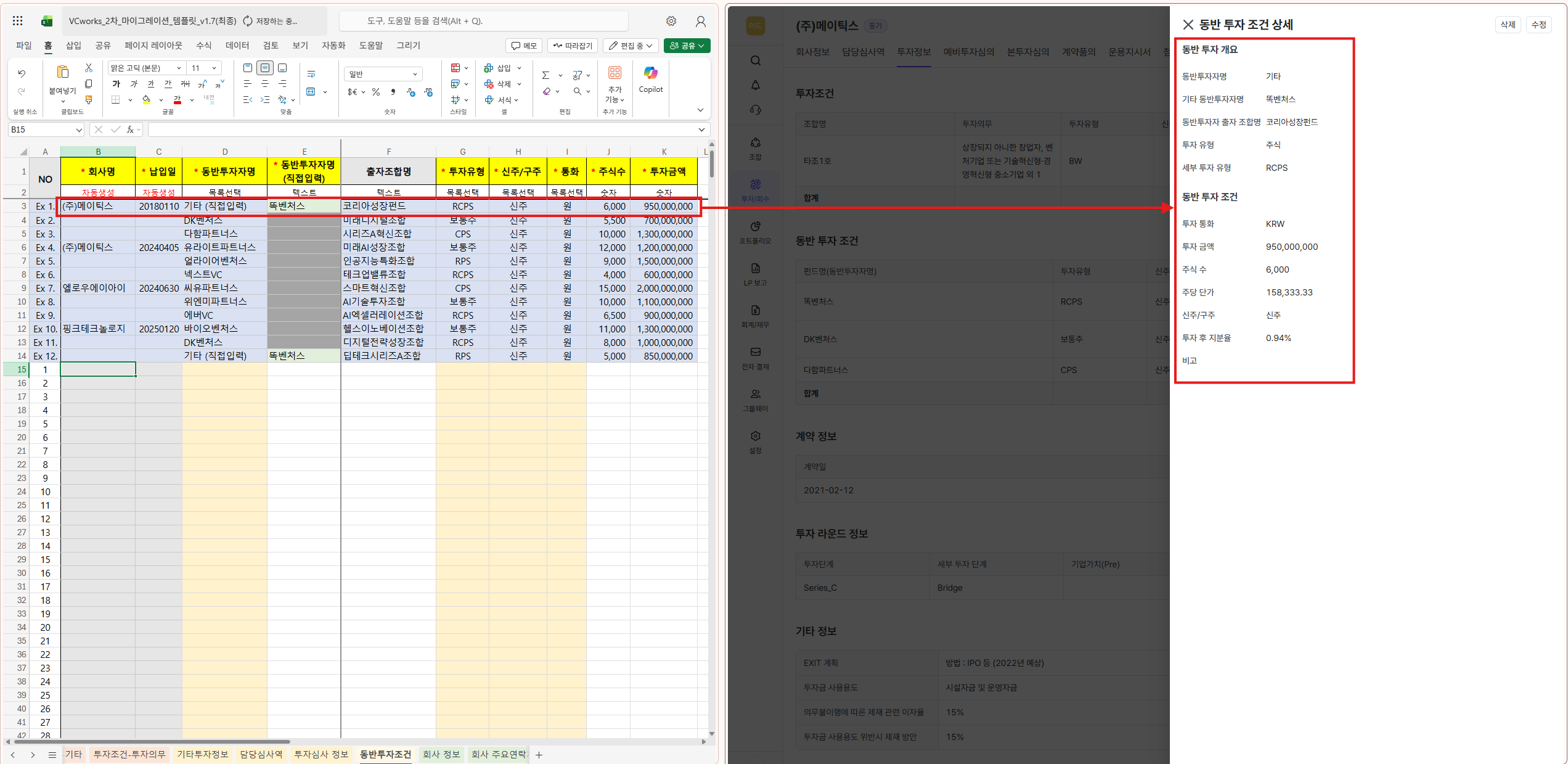1568x764 pixels.
Task: Toggle middle vertical alignment button
Action: tap(265, 68)
